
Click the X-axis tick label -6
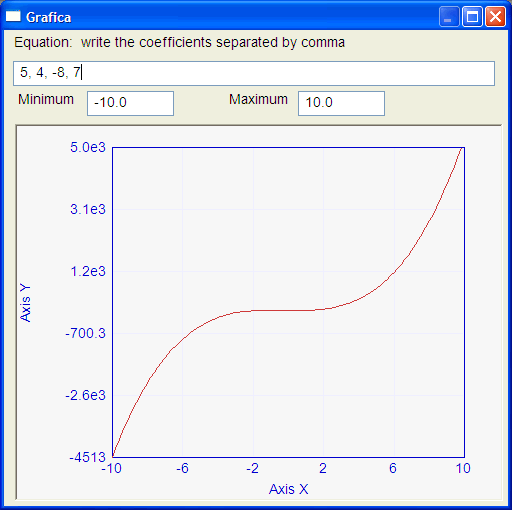(182, 469)
